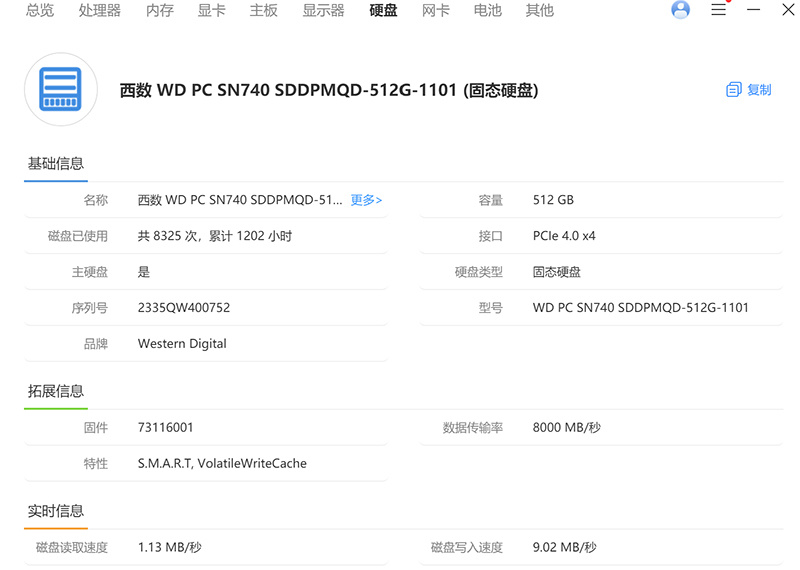Click transfer rate value 8000 MB/秒
The height and width of the screenshot is (570, 800).
coord(566,428)
